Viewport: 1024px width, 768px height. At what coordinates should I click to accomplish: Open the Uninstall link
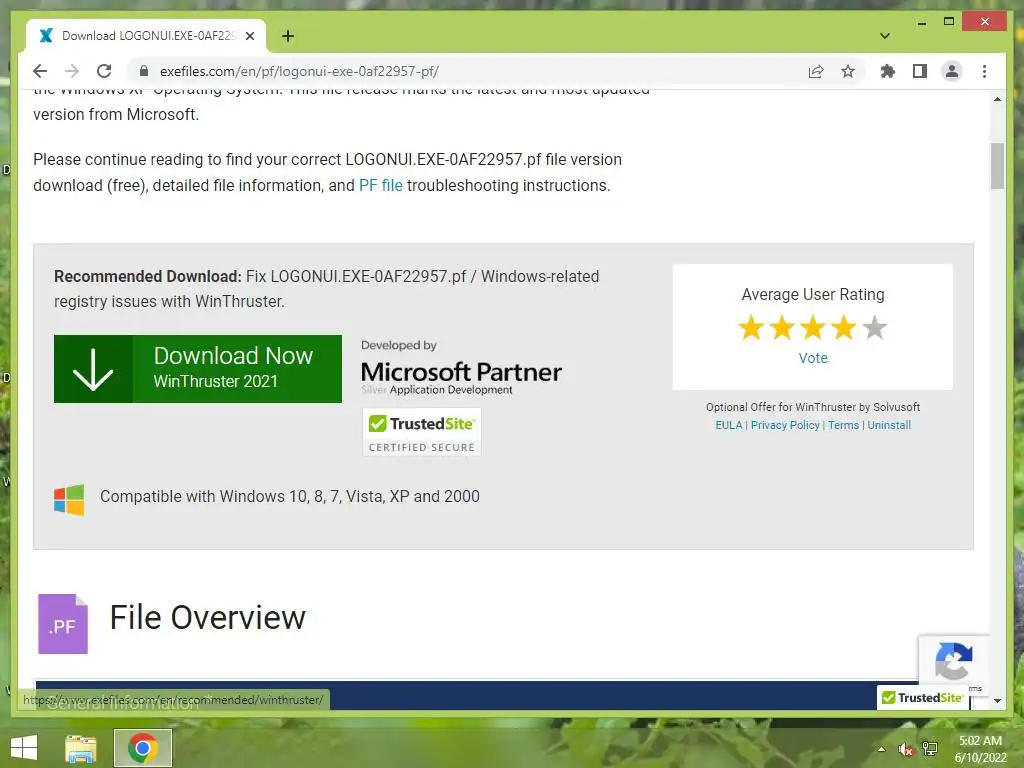point(889,425)
